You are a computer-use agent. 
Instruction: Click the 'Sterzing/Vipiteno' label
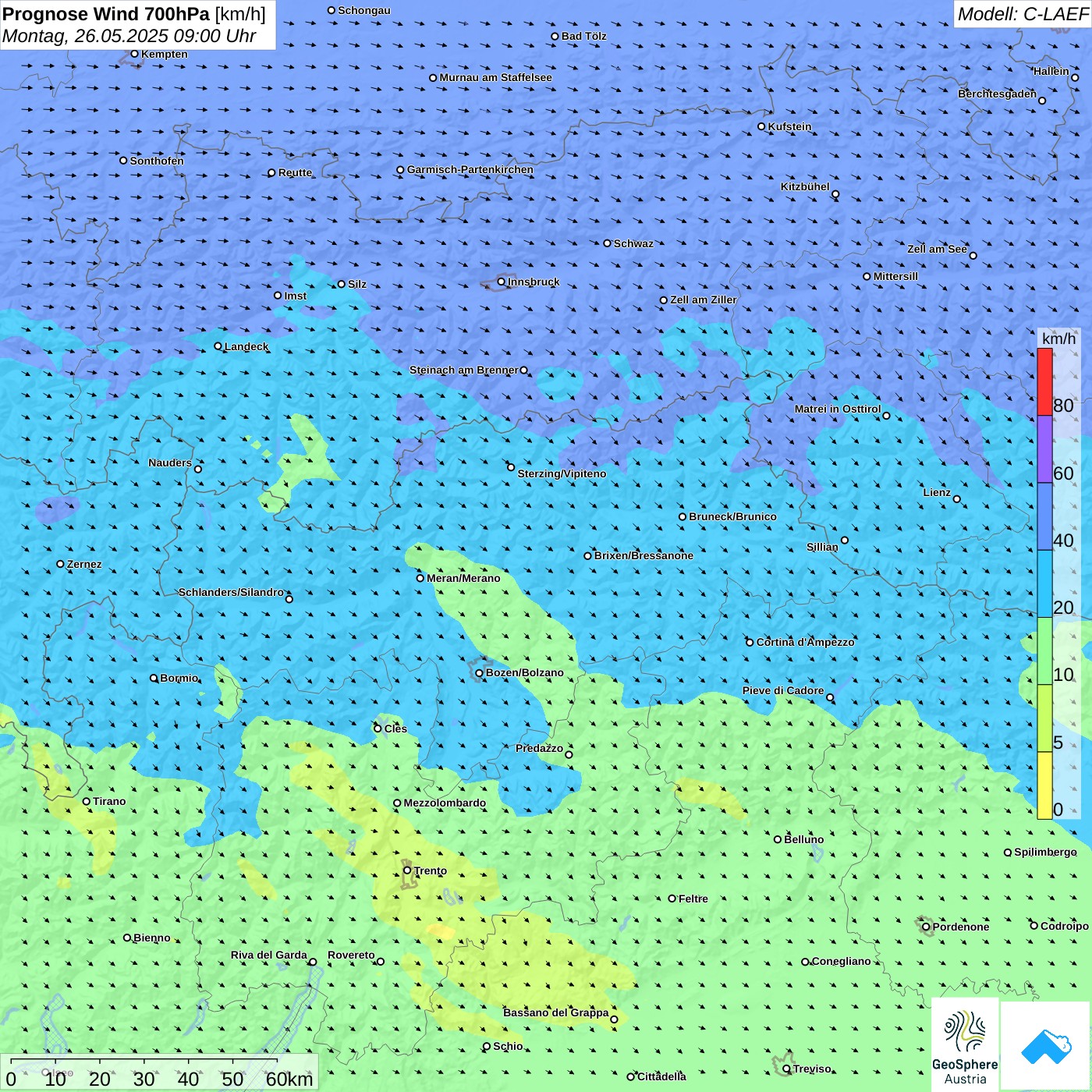click(562, 473)
